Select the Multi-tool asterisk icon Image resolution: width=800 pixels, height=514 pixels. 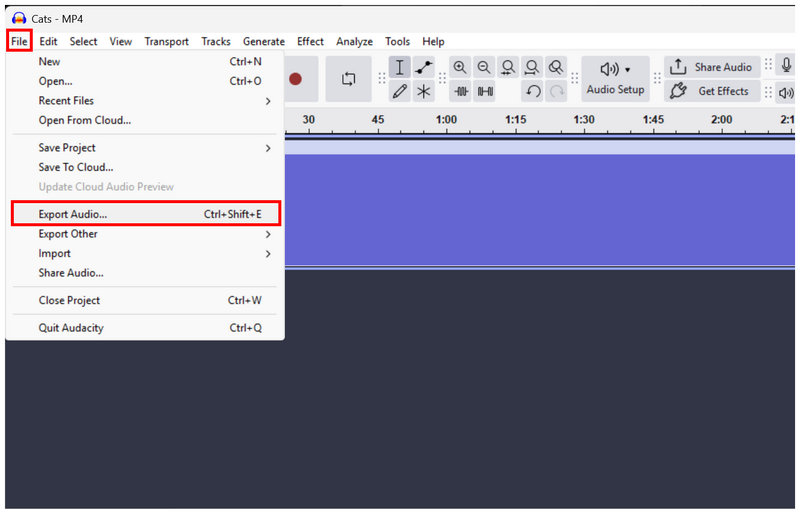(x=423, y=91)
